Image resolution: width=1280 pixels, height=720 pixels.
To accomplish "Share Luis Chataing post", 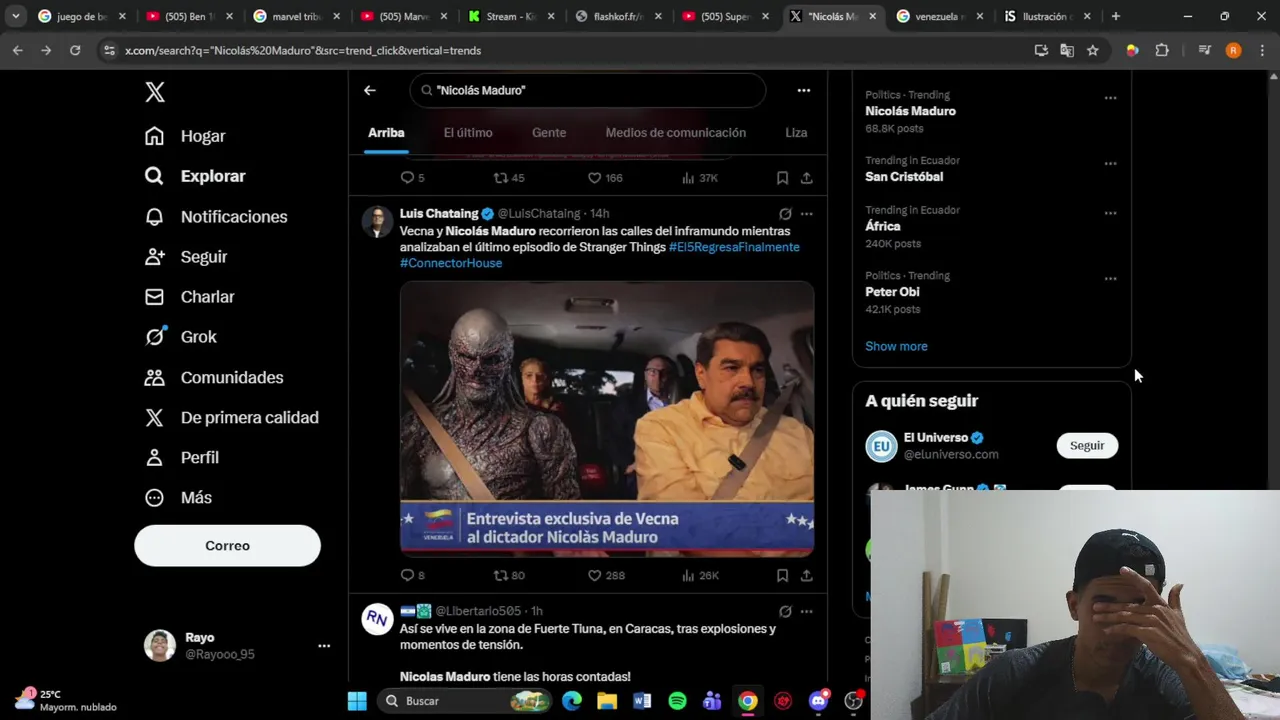I will pos(806,576).
